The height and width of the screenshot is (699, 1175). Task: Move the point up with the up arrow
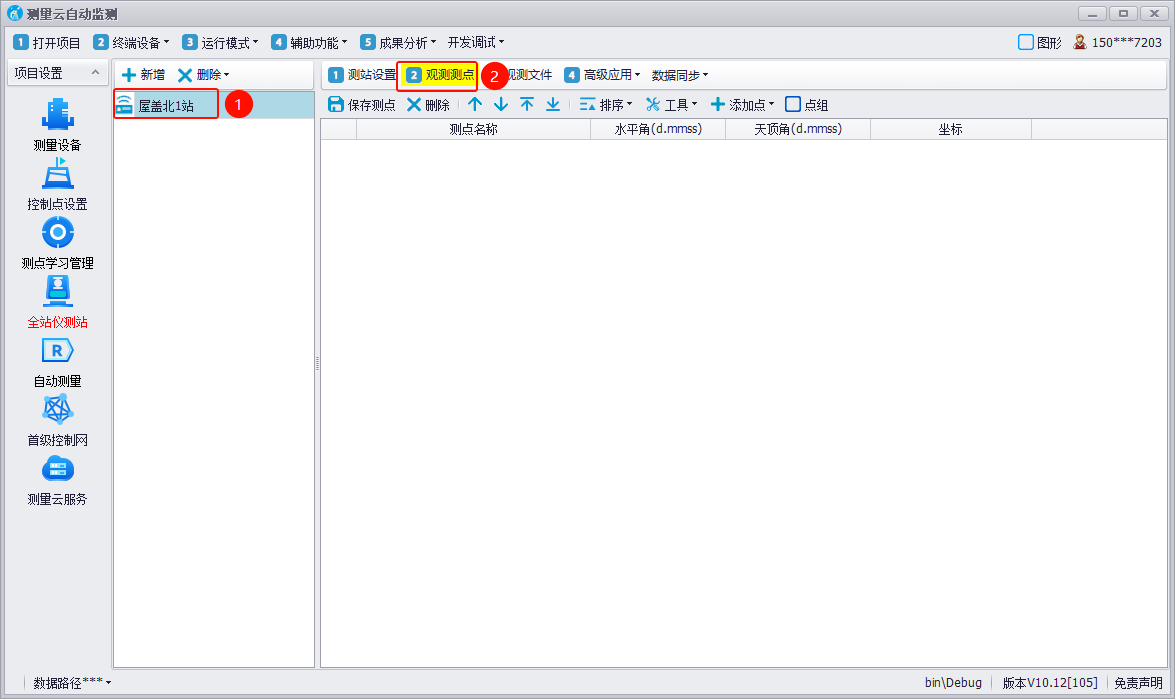point(475,104)
